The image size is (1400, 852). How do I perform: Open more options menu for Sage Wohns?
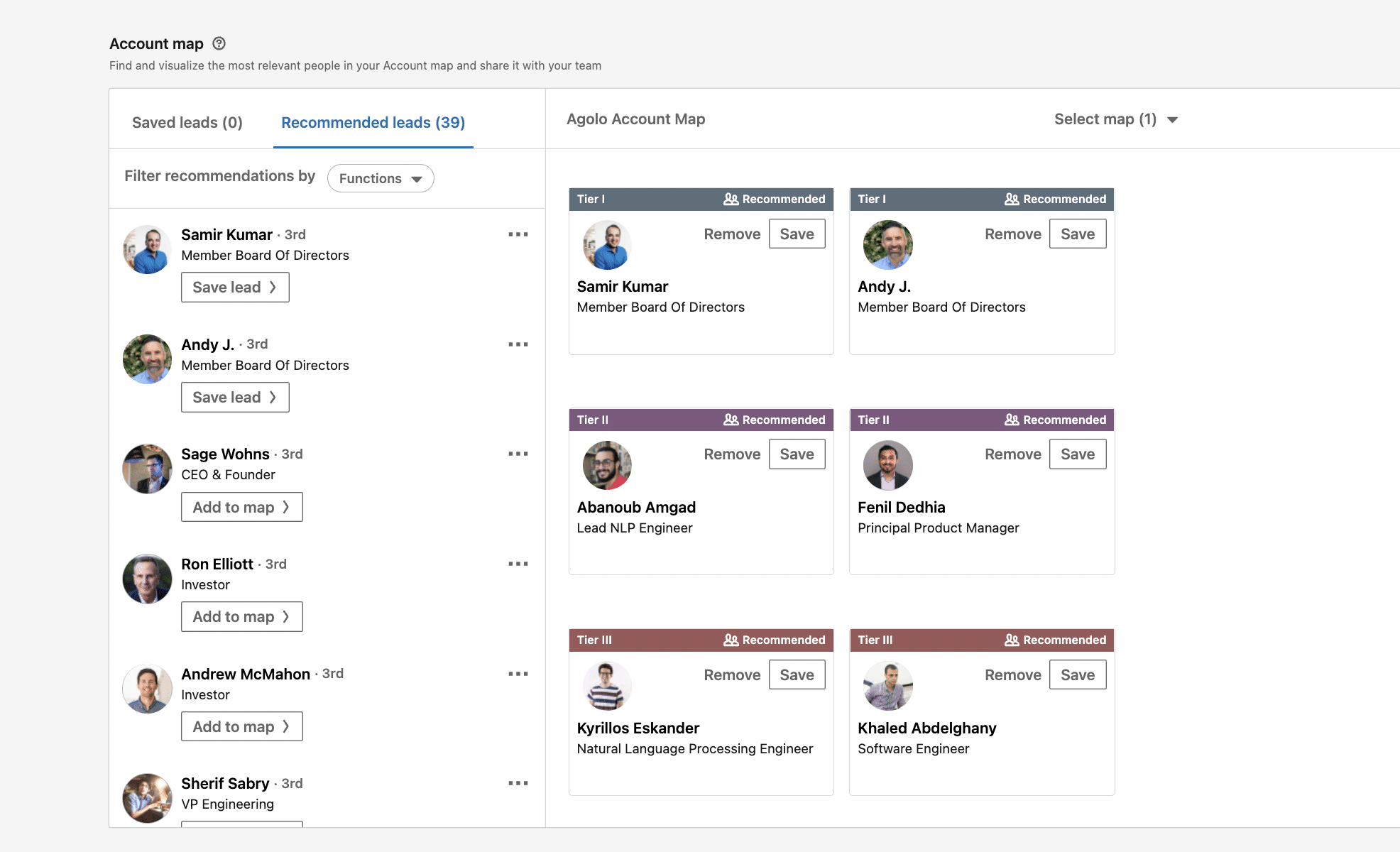click(x=518, y=454)
